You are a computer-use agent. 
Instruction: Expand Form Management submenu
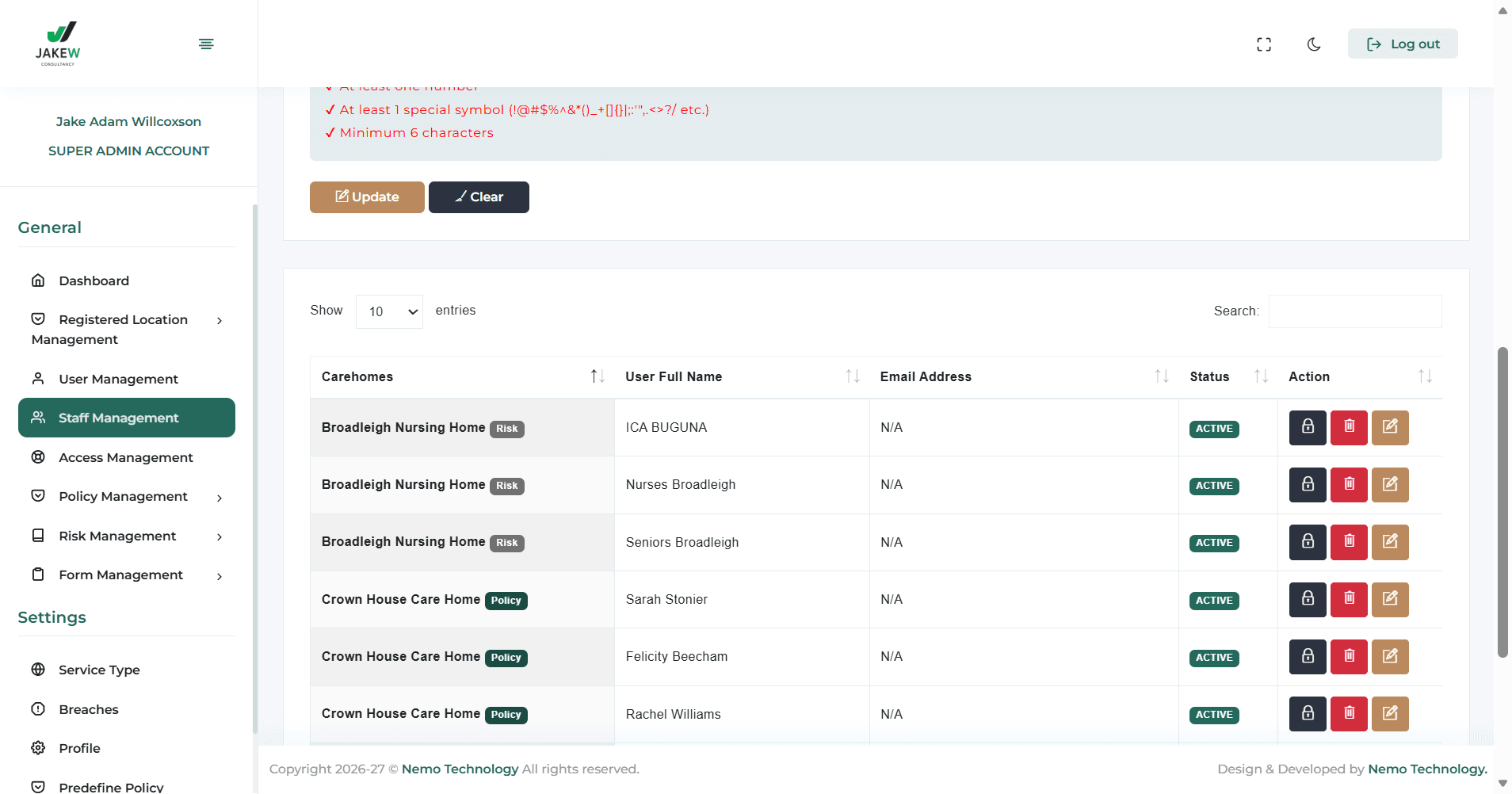127,575
